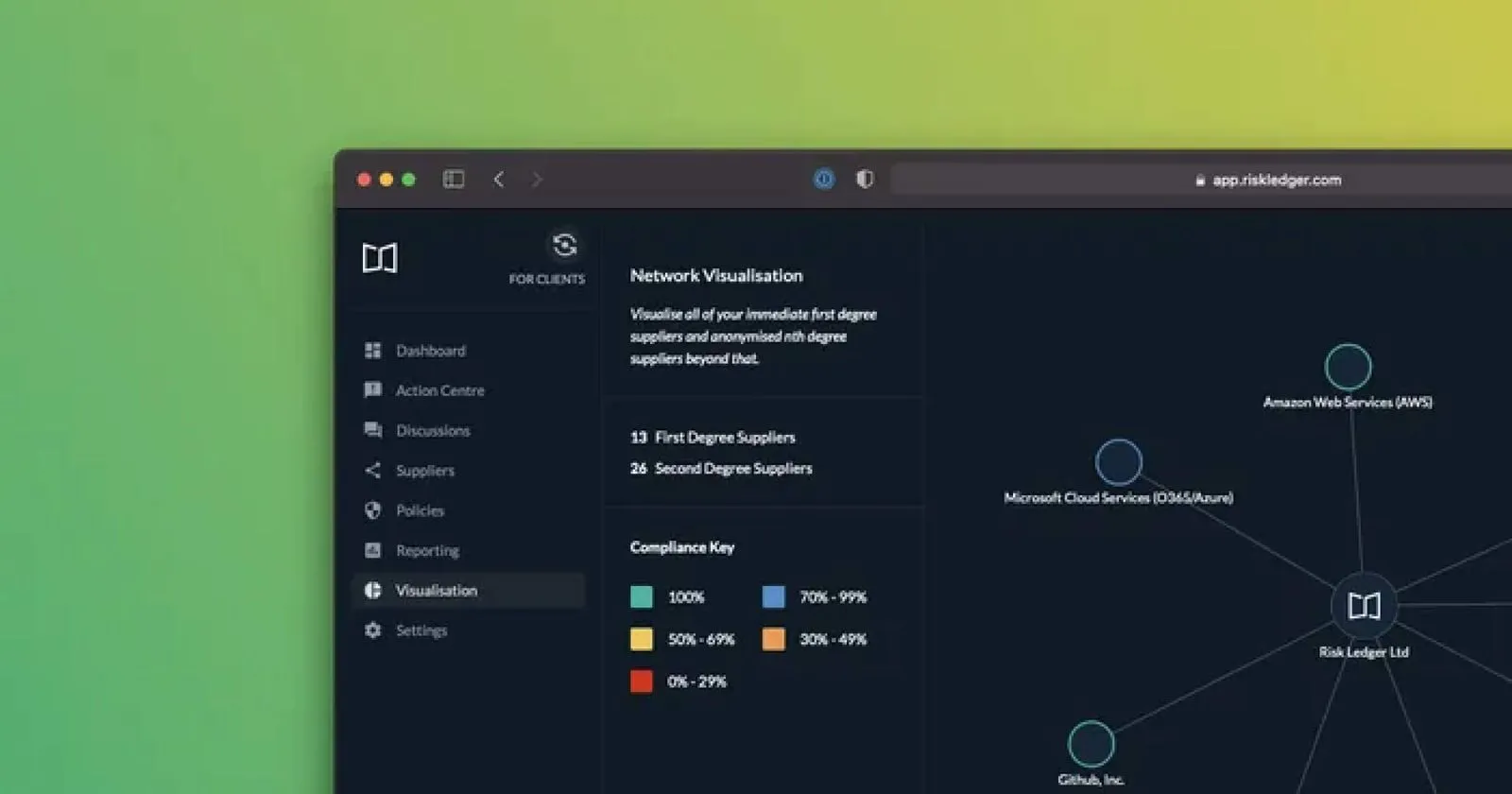Open the Action Centre menu item
The image size is (1512, 794).
[468, 390]
